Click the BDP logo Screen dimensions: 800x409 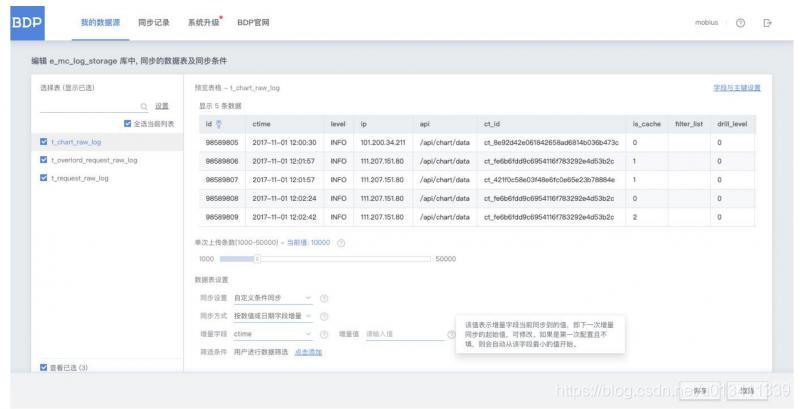[28, 23]
